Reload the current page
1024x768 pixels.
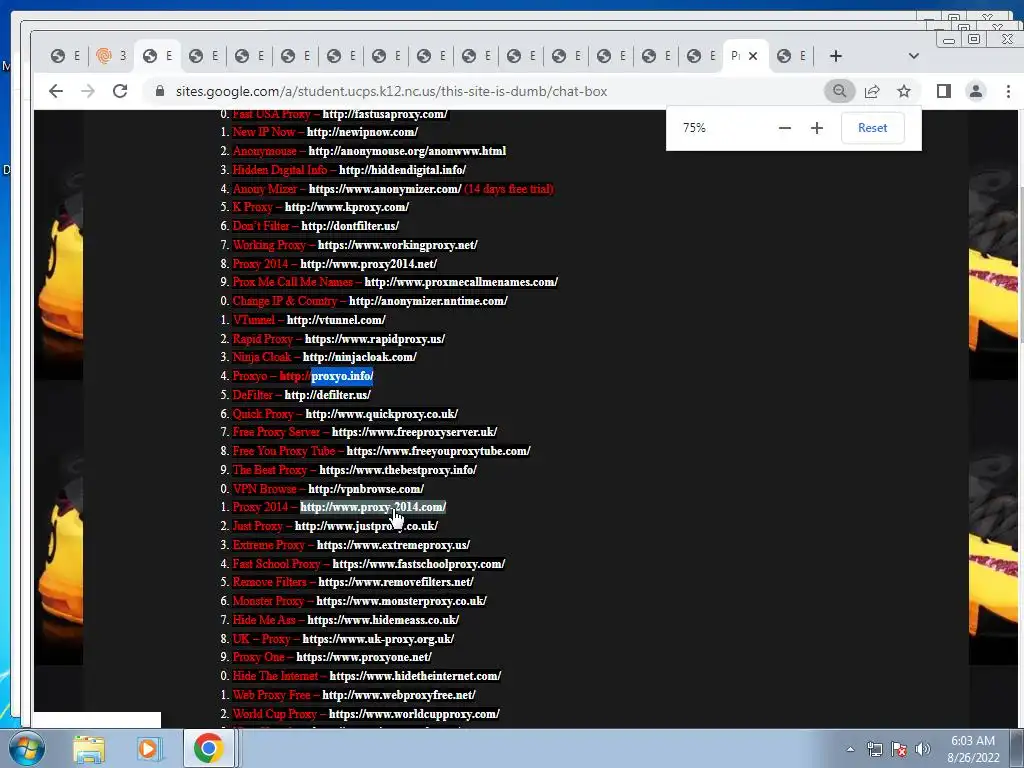pyautogui.click(x=120, y=91)
